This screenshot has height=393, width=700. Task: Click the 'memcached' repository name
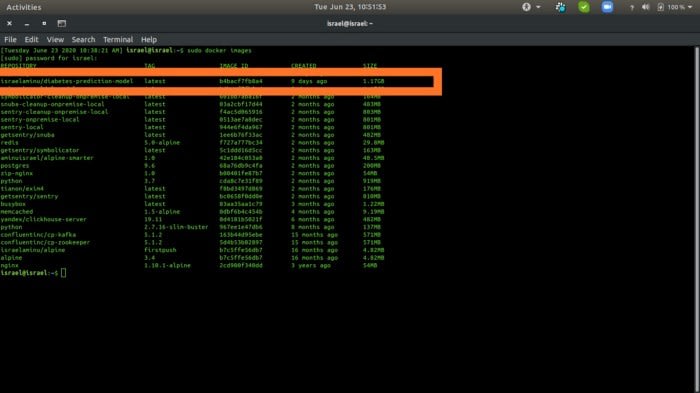17,212
